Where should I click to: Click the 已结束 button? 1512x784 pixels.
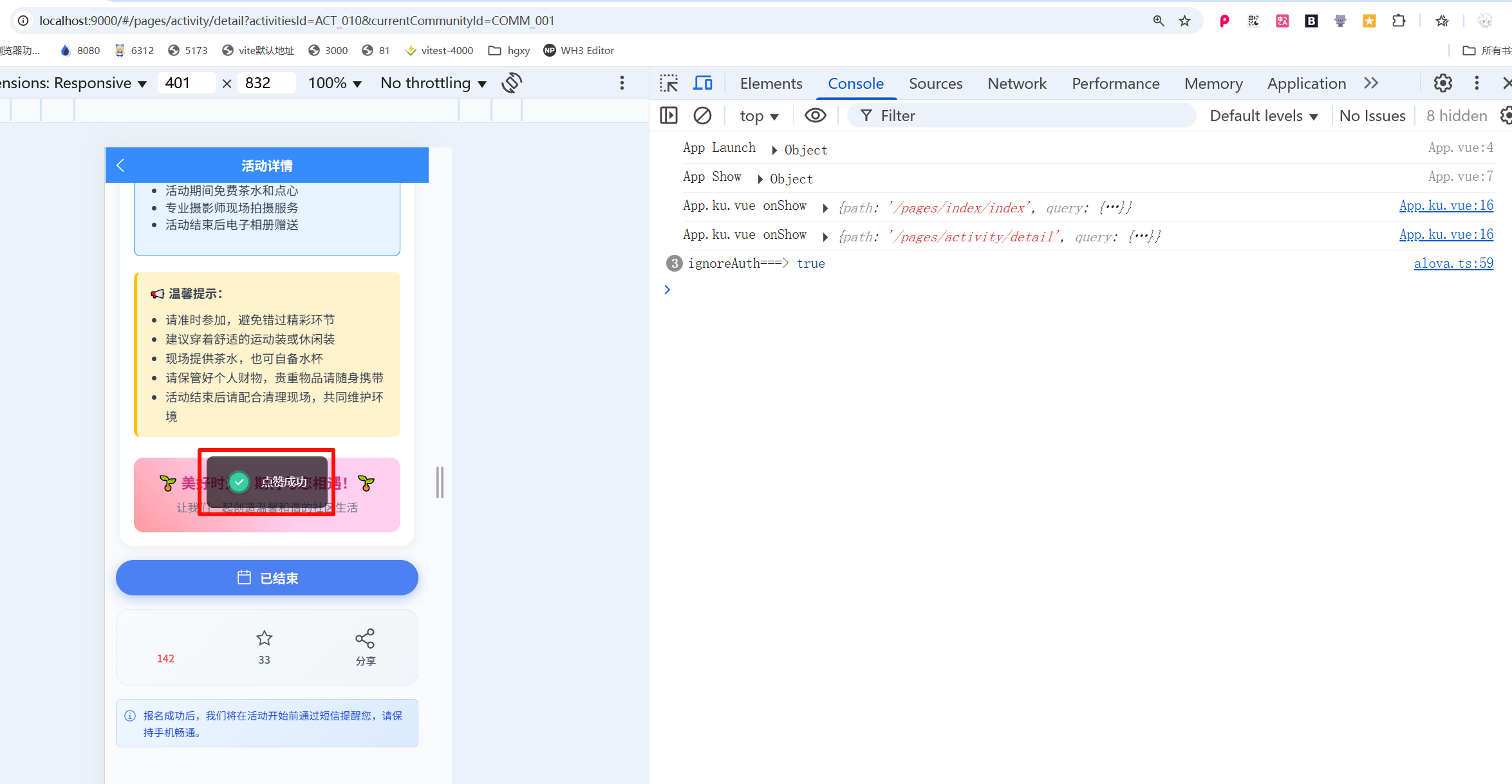pos(266,577)
